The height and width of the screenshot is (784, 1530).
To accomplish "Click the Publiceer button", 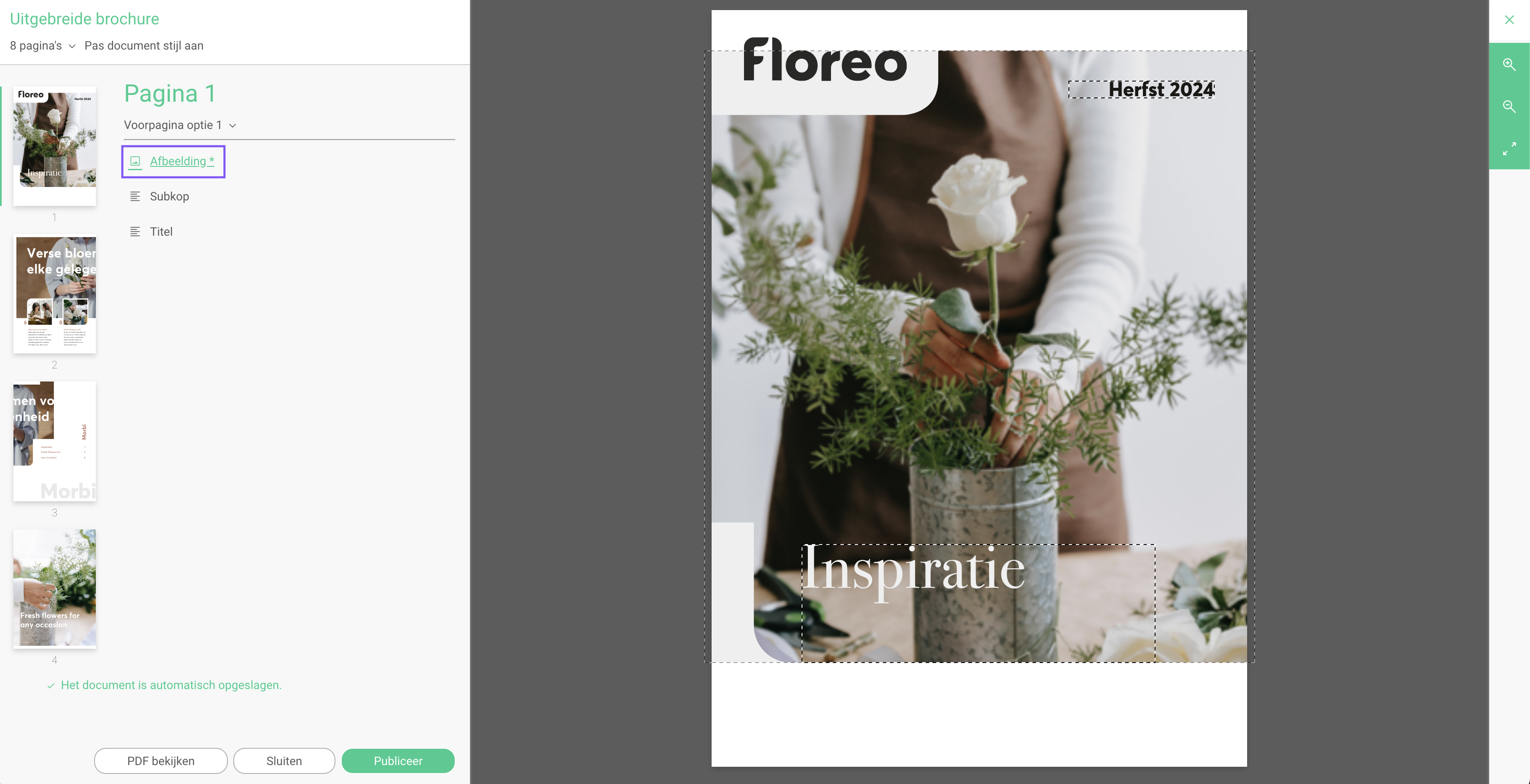I will pos(398,761).
